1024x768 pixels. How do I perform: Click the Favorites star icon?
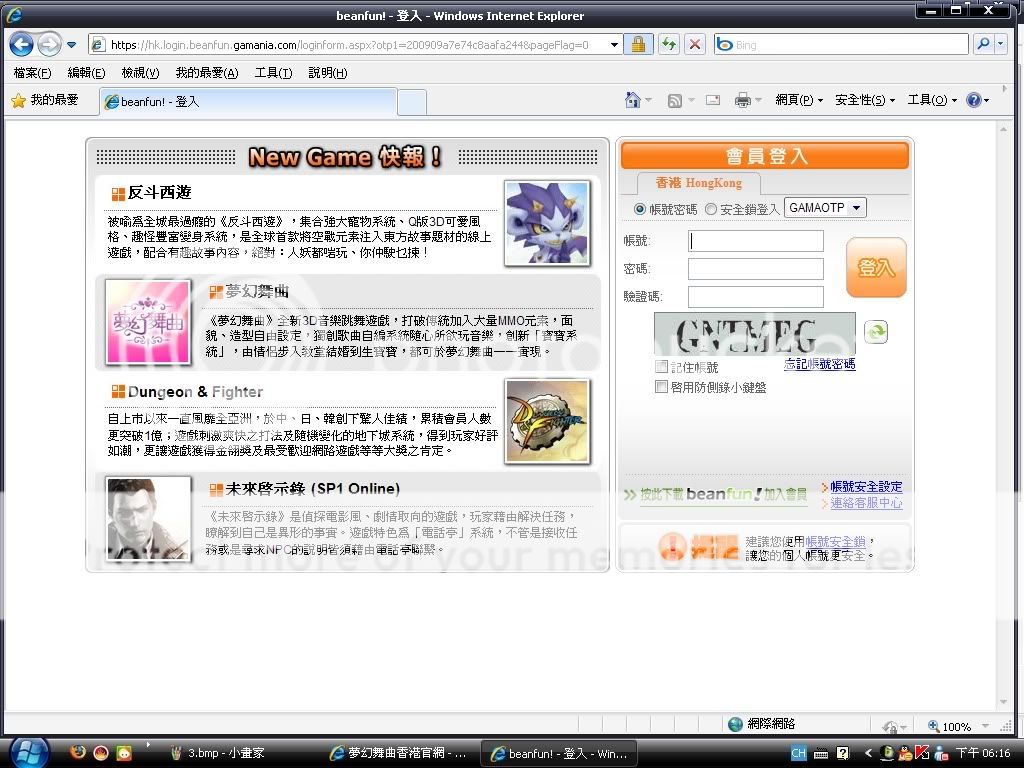click(x=18, y=100)
